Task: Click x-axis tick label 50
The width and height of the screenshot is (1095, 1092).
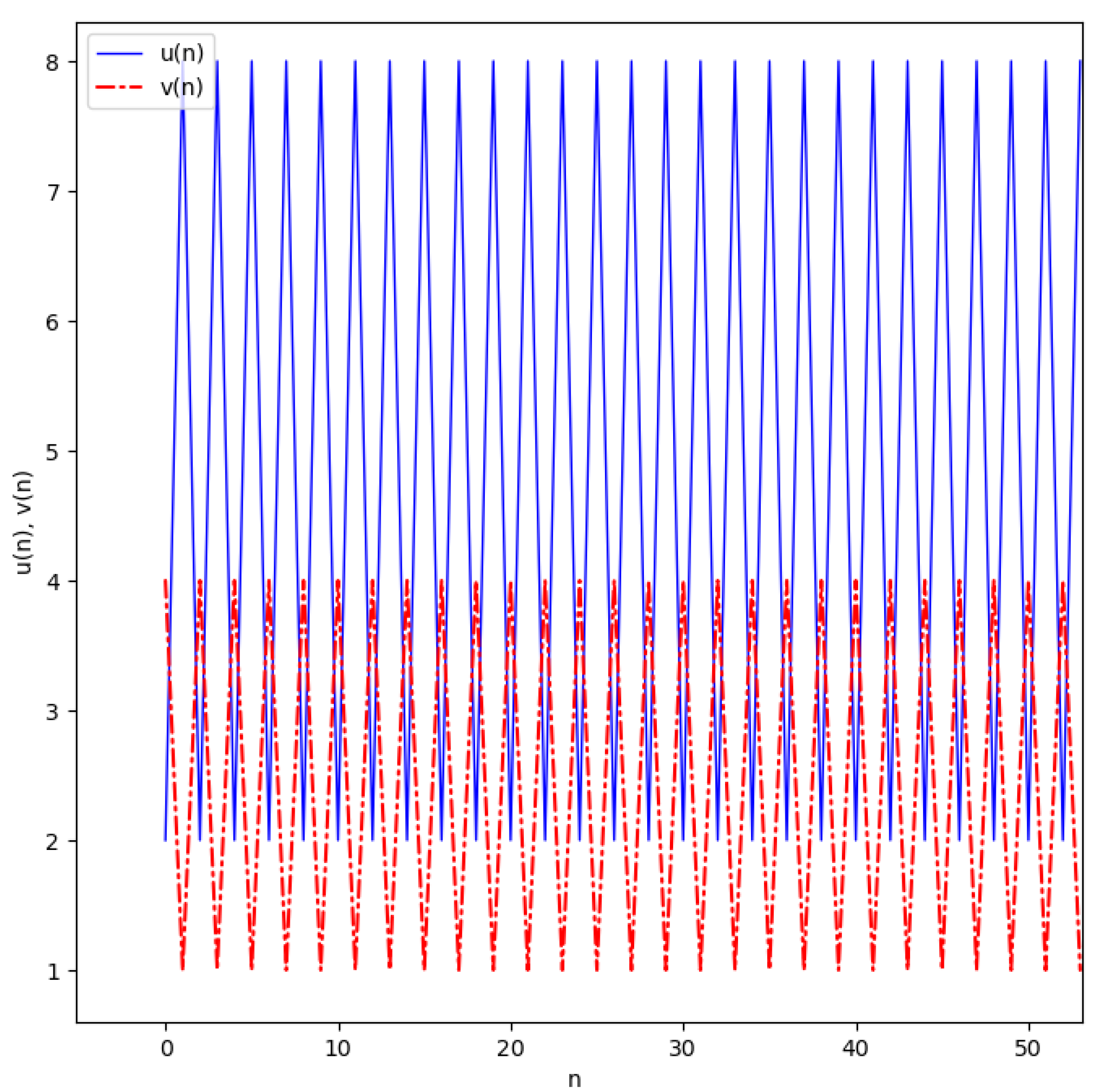Action: click(x=1028, y=1049)
